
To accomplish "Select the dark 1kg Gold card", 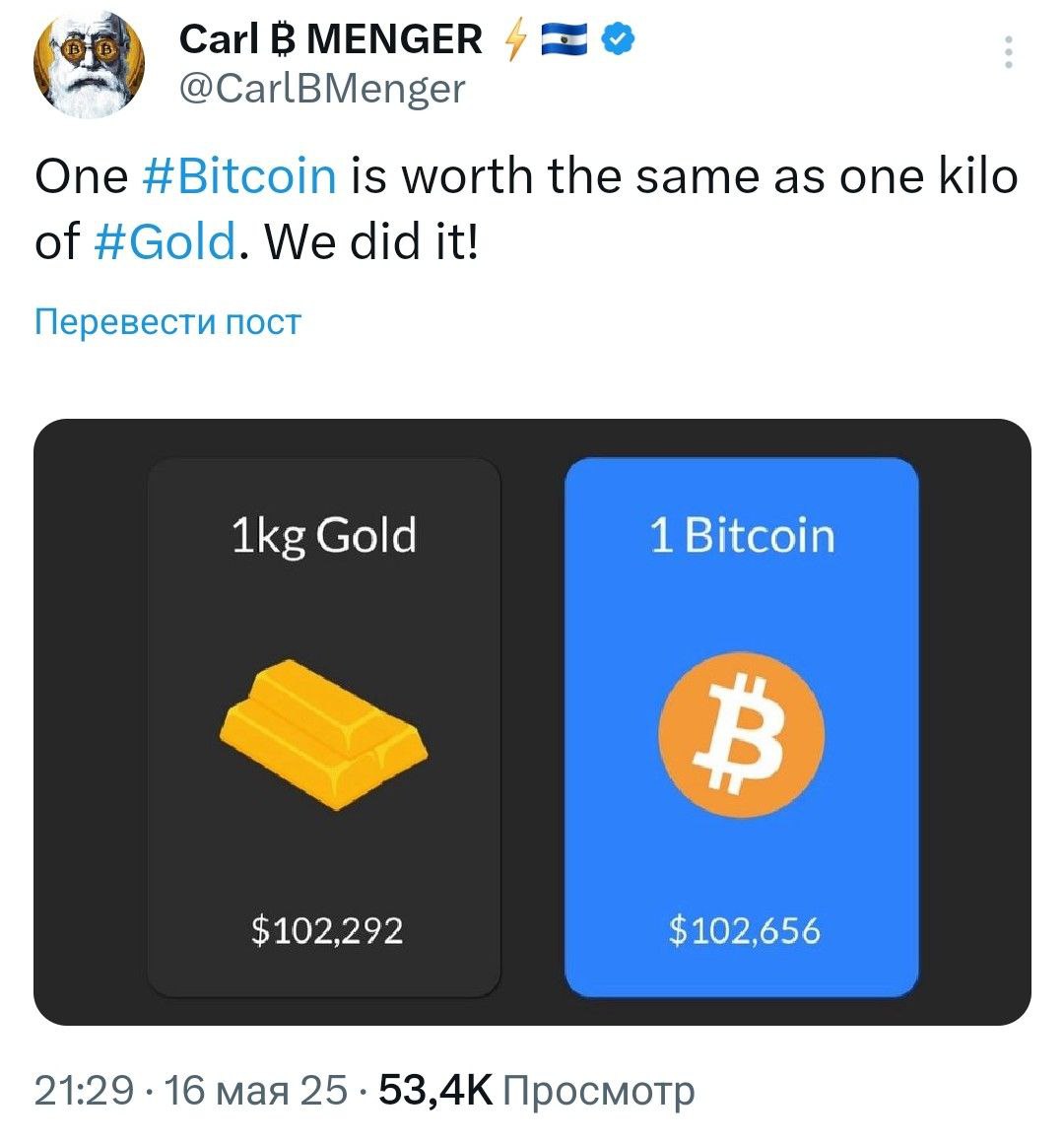I will [x=324, y=727].
